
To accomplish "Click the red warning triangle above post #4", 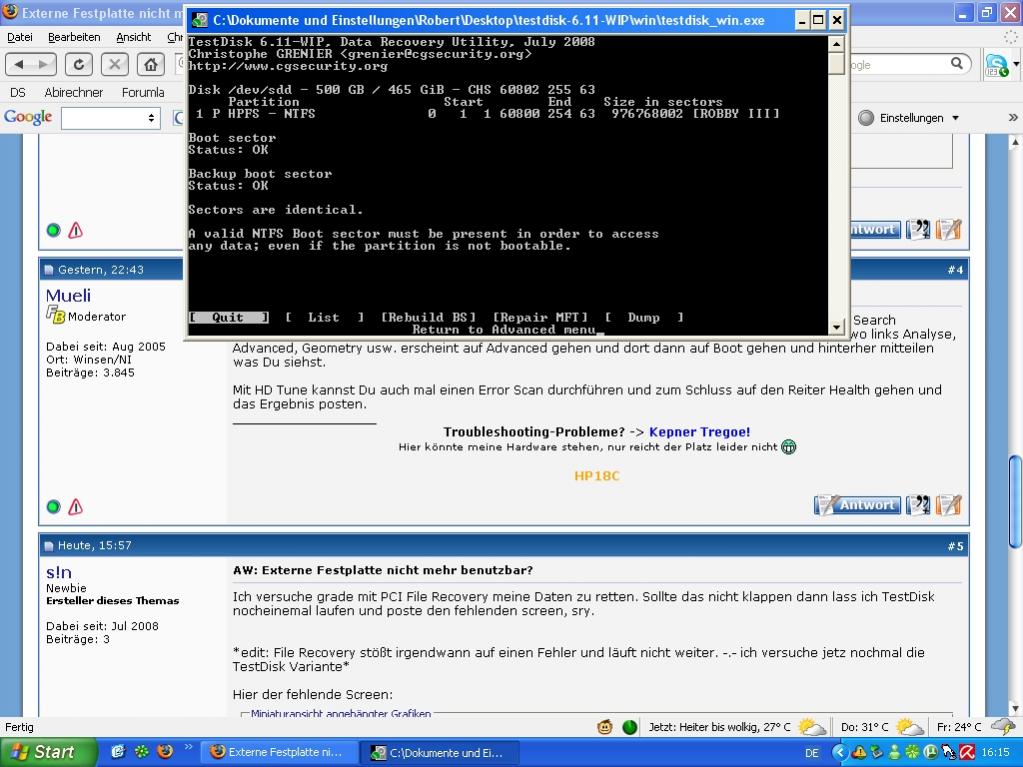I will [76, 230].
